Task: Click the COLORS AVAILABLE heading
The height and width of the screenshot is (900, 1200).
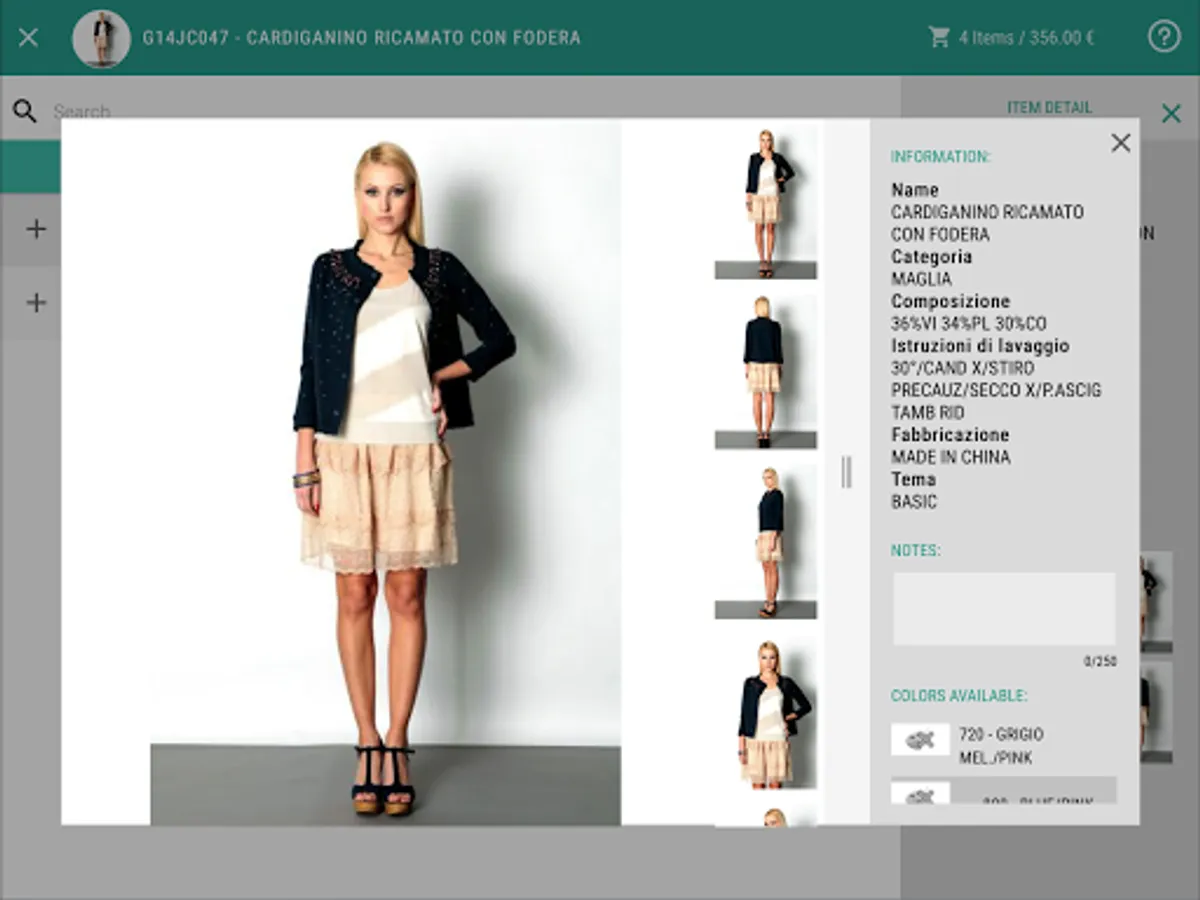Action: (959, 696)
